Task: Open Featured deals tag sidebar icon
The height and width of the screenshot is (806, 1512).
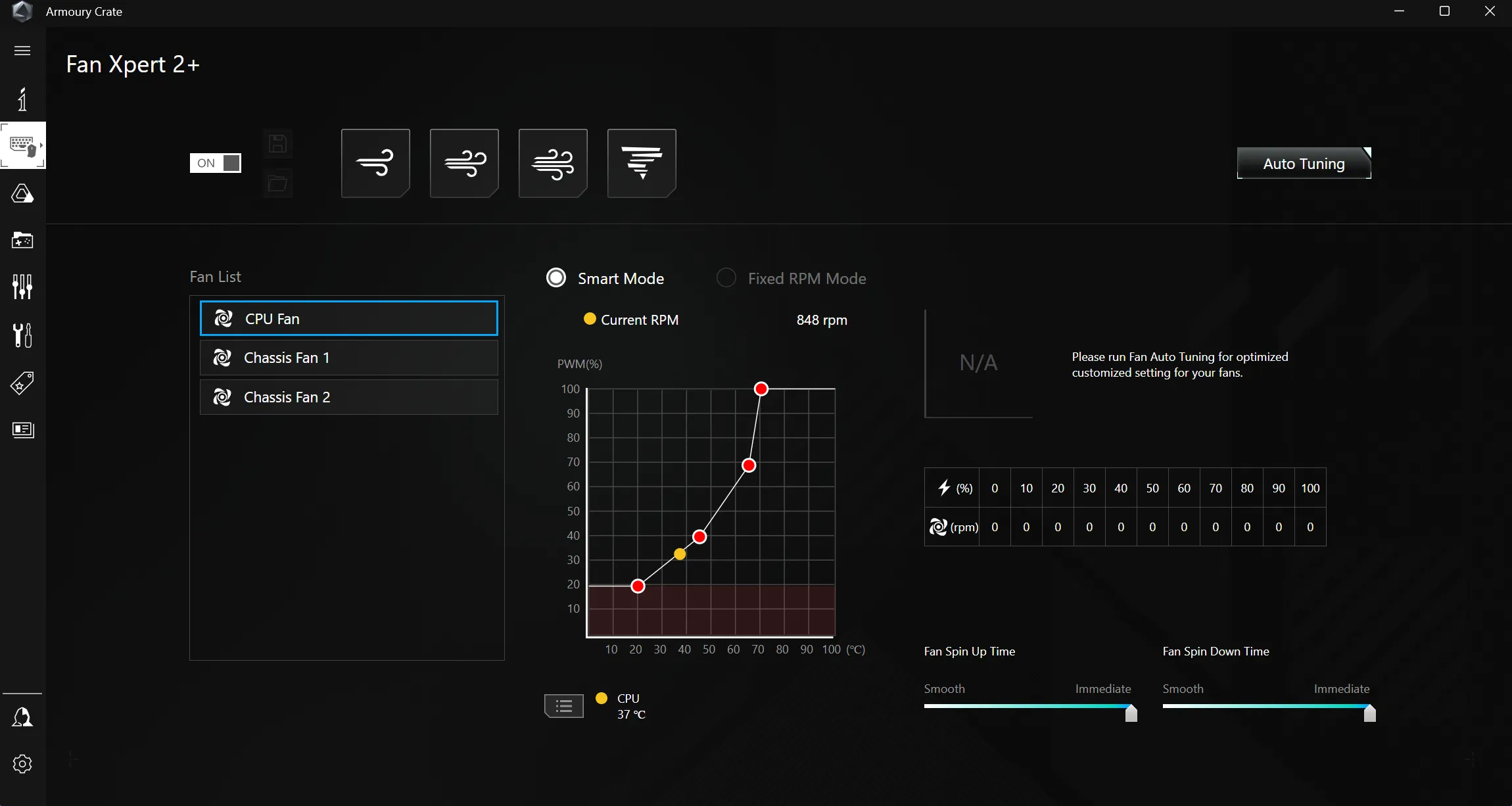Action: [22, 383]
